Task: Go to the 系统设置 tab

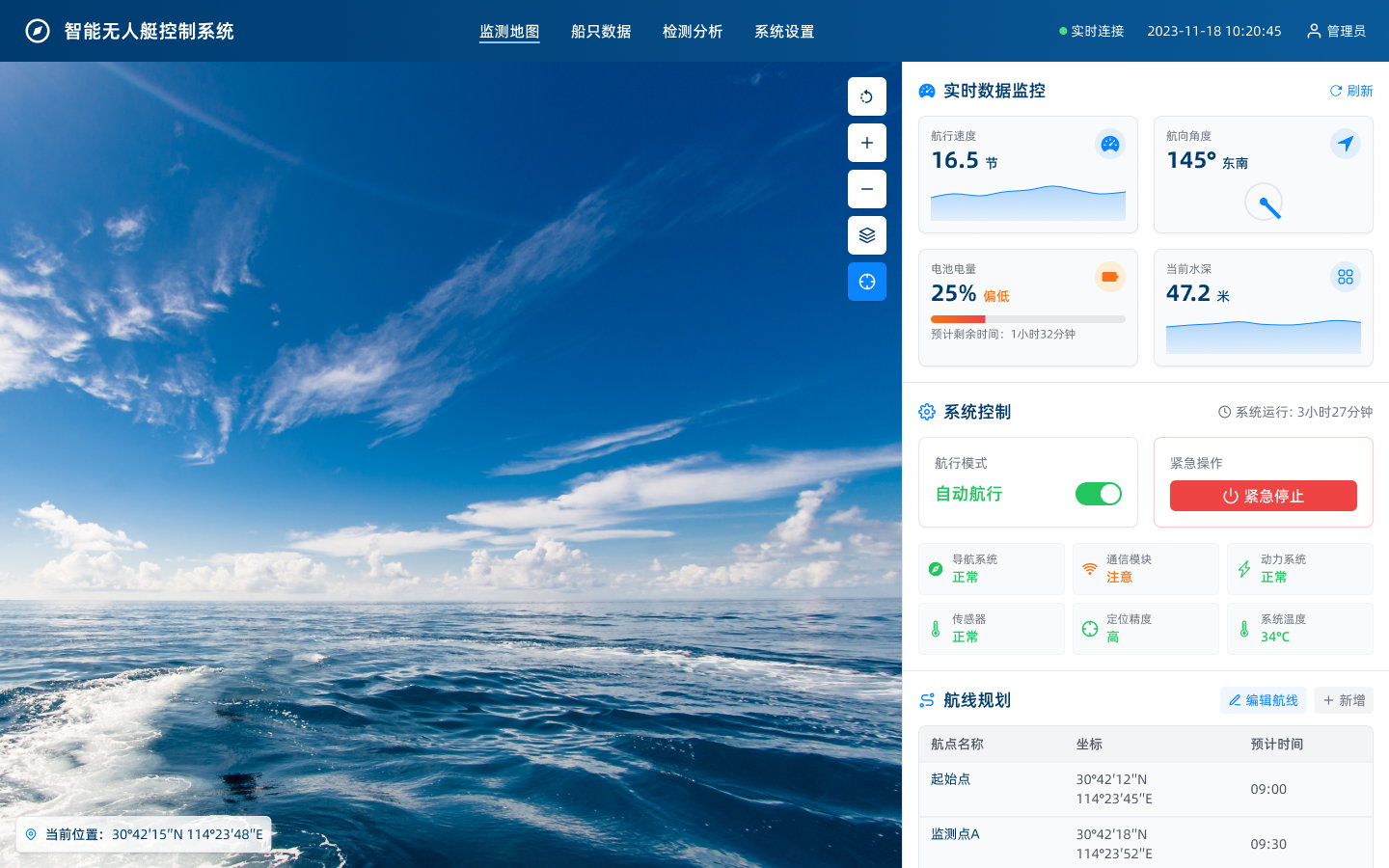Action: click(x=784, y=32)
